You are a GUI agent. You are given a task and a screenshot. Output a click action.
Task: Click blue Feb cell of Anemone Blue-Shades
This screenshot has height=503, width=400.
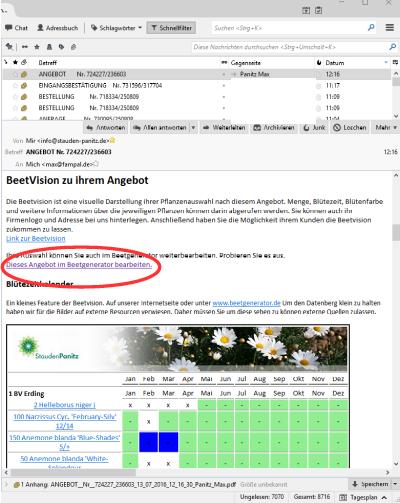[148, 442]
